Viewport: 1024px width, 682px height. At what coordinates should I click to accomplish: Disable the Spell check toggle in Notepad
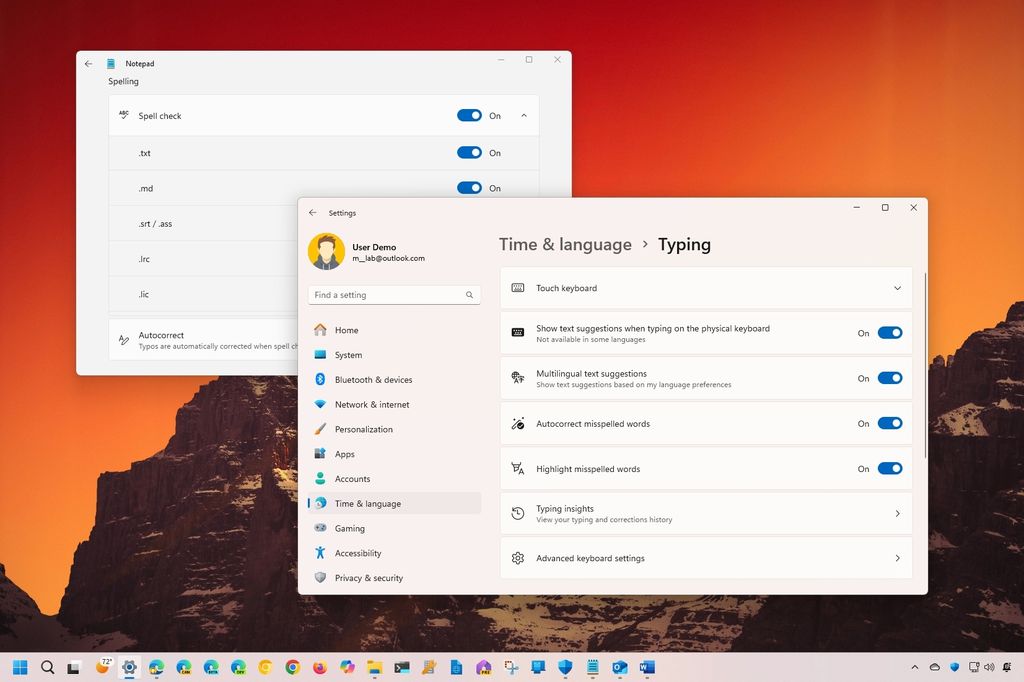[x=470, y=115]
